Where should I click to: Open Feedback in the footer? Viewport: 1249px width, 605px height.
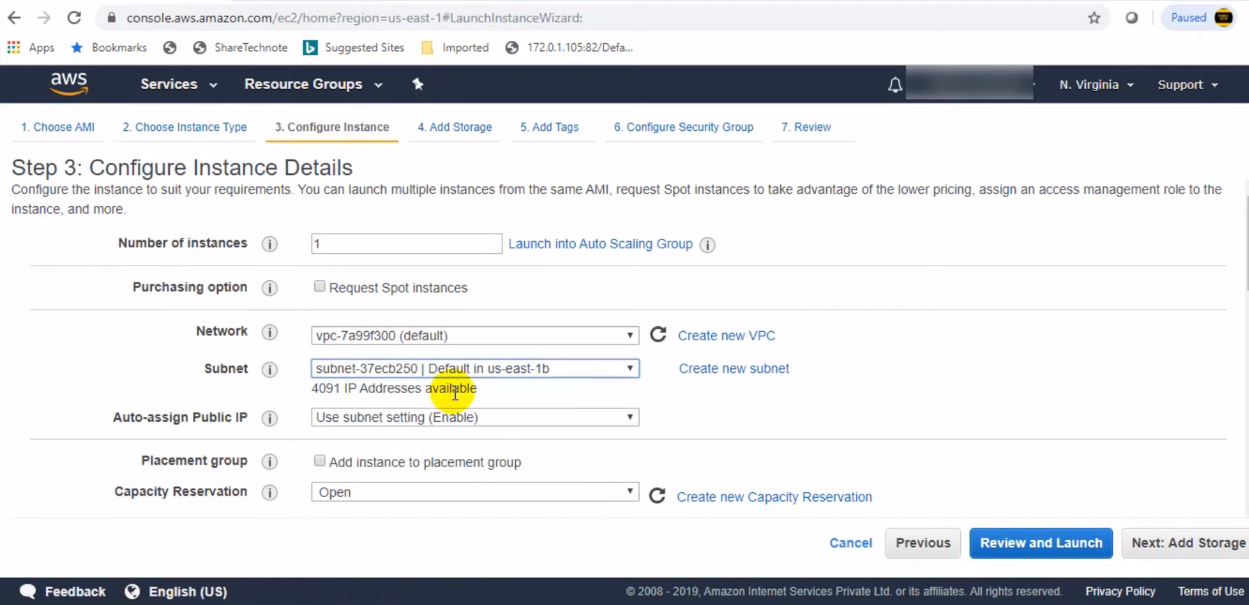(x=63, y=592)
